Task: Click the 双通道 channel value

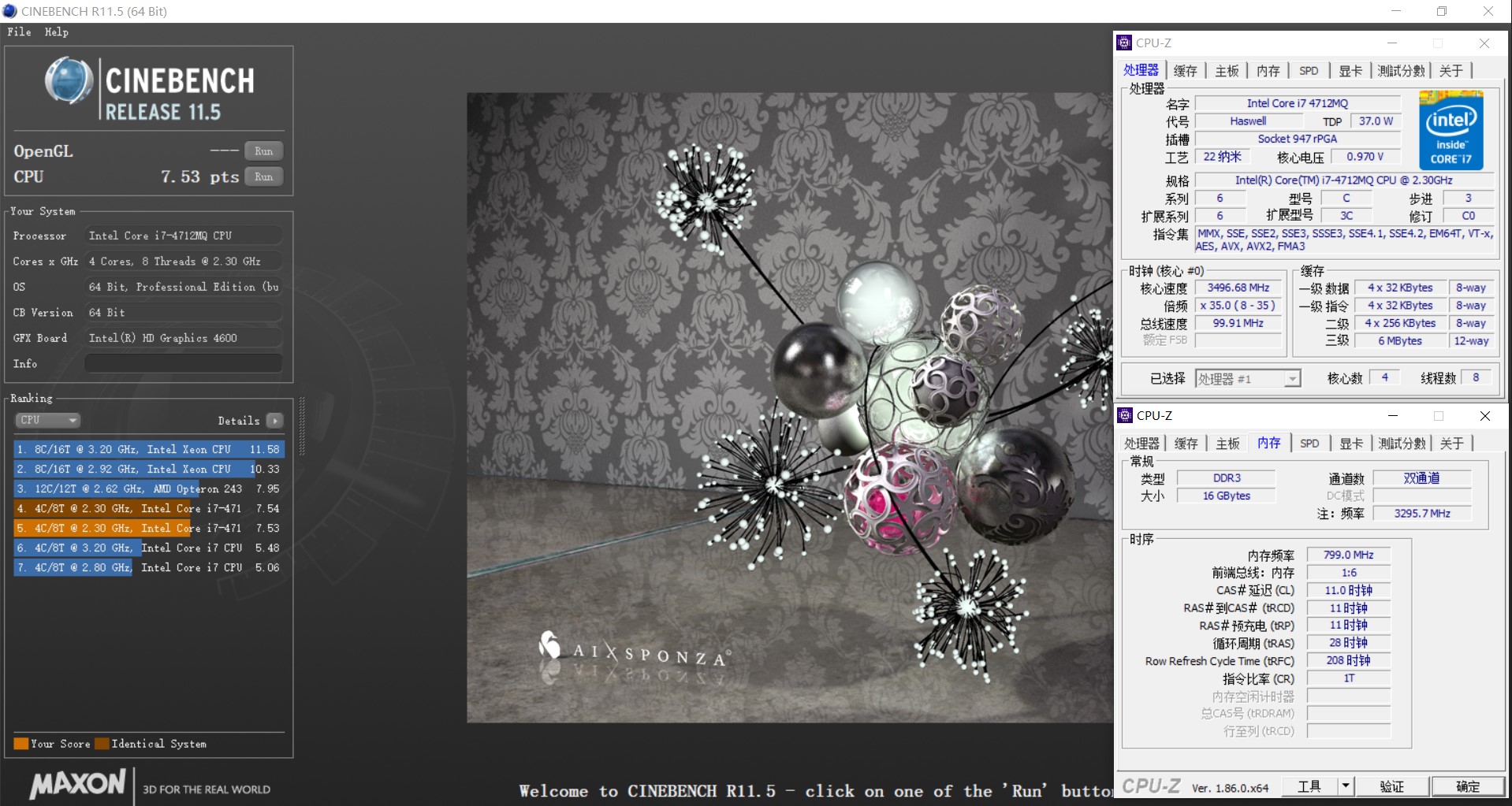Action: coord(1422,477)
